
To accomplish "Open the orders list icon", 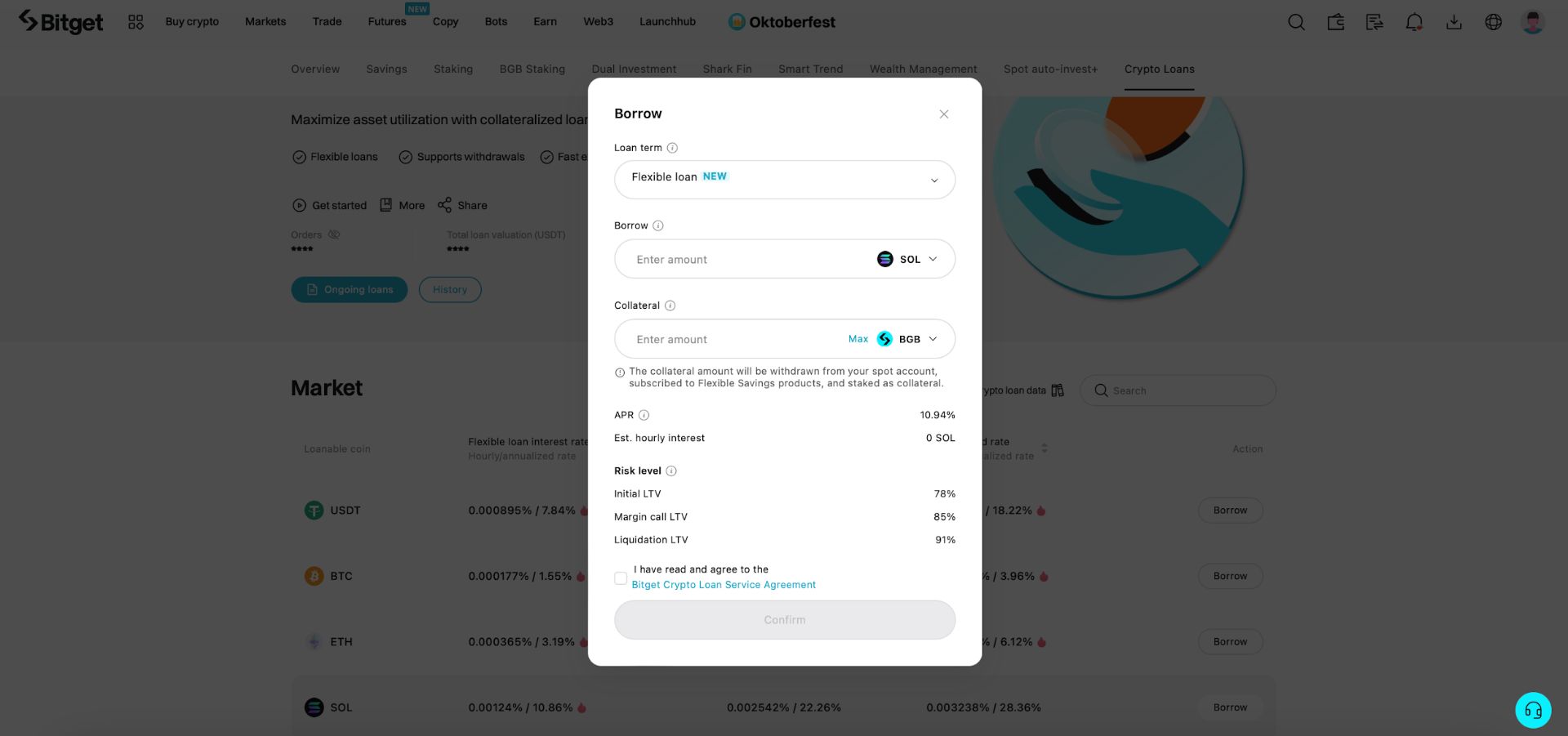I will [1374, 22].
